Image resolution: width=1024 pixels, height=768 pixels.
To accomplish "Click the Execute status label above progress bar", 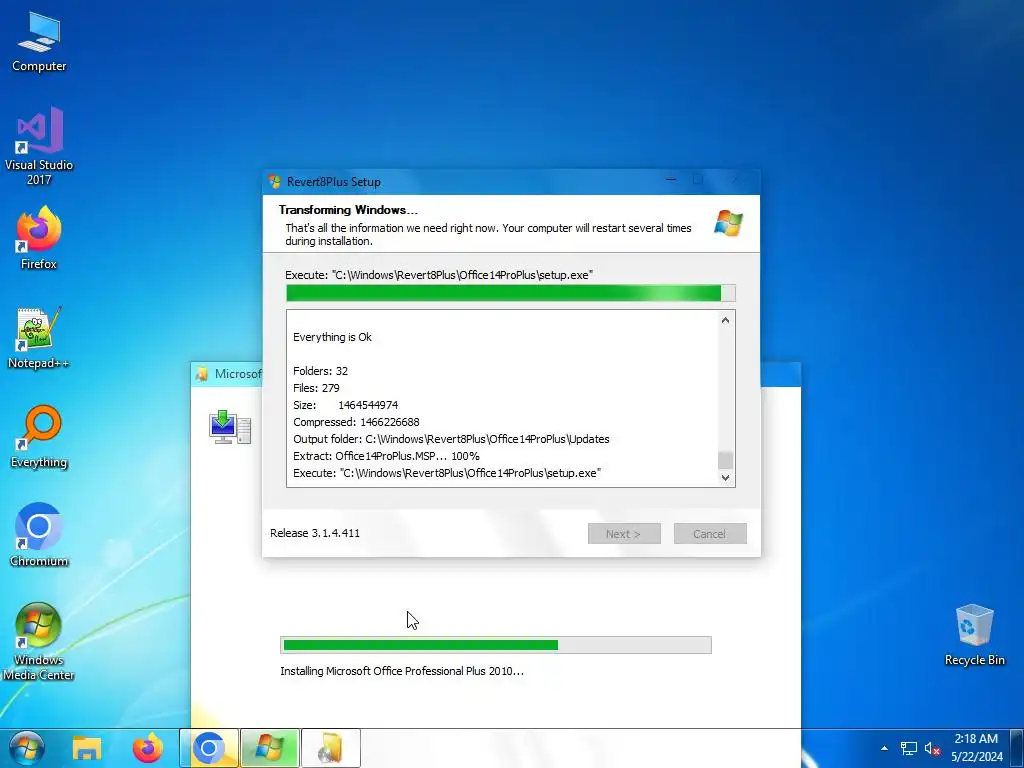I will 439,275.
